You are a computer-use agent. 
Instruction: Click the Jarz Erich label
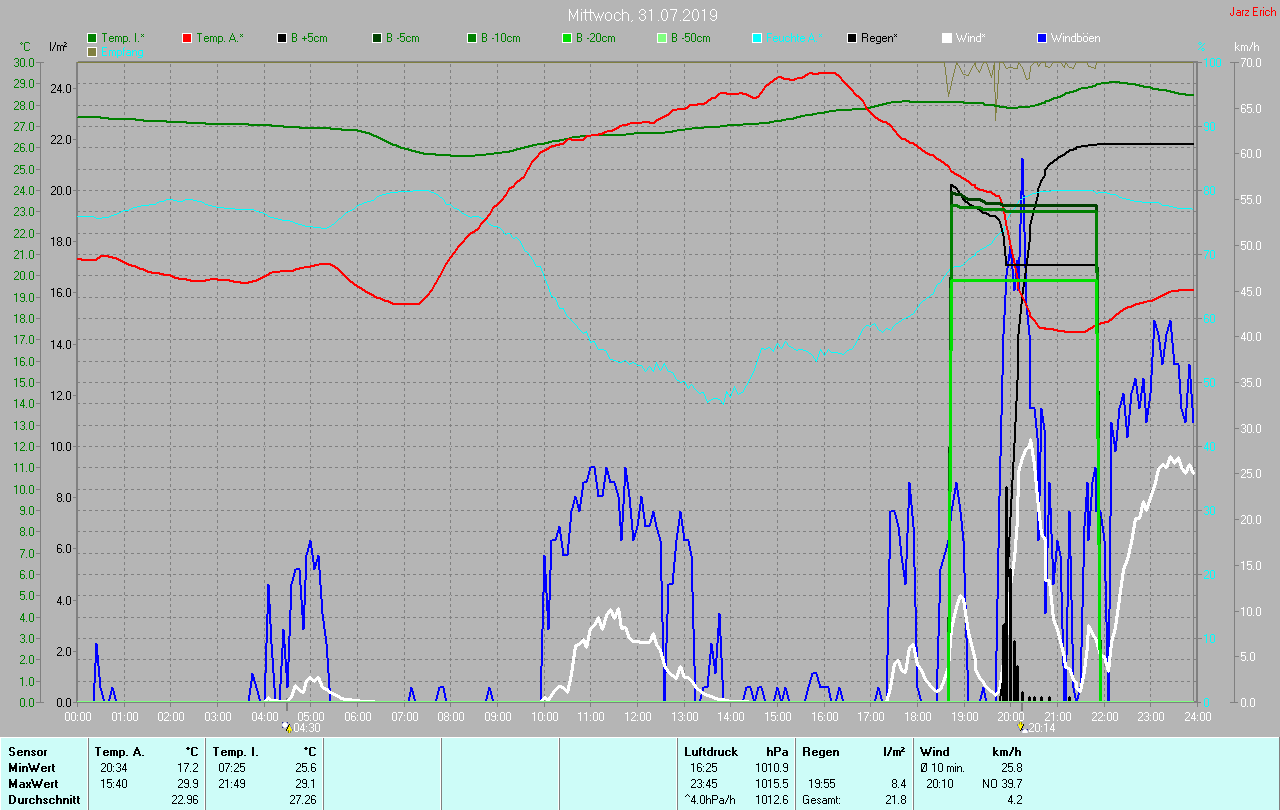coord(1252,12)
